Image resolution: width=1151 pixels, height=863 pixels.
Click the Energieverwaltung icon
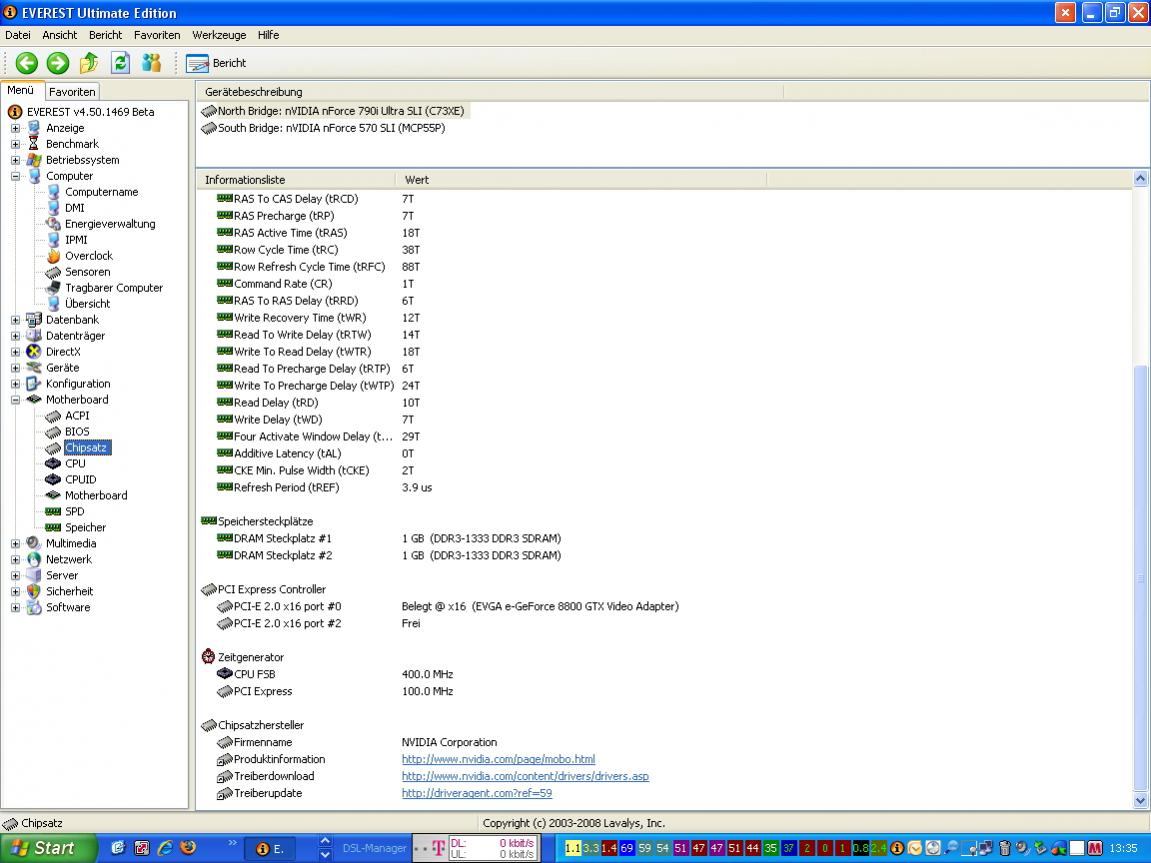[53, 224]
